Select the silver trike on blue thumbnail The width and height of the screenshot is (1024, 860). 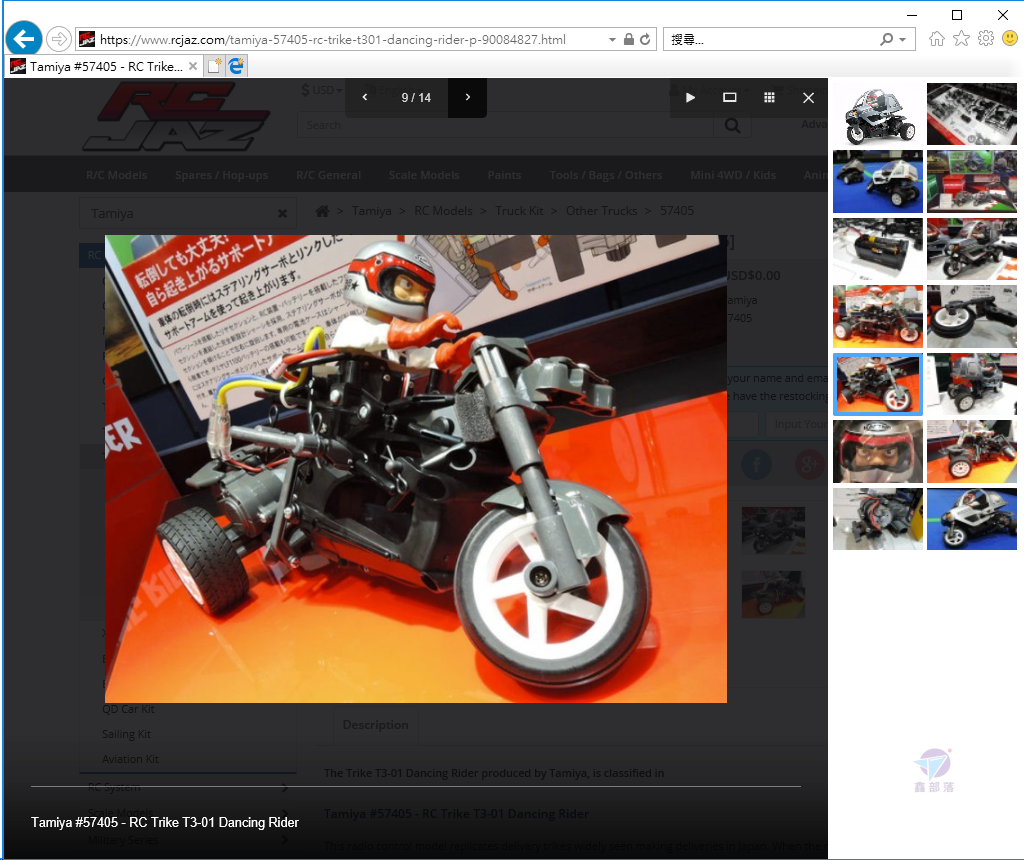[x=972, y=519]
